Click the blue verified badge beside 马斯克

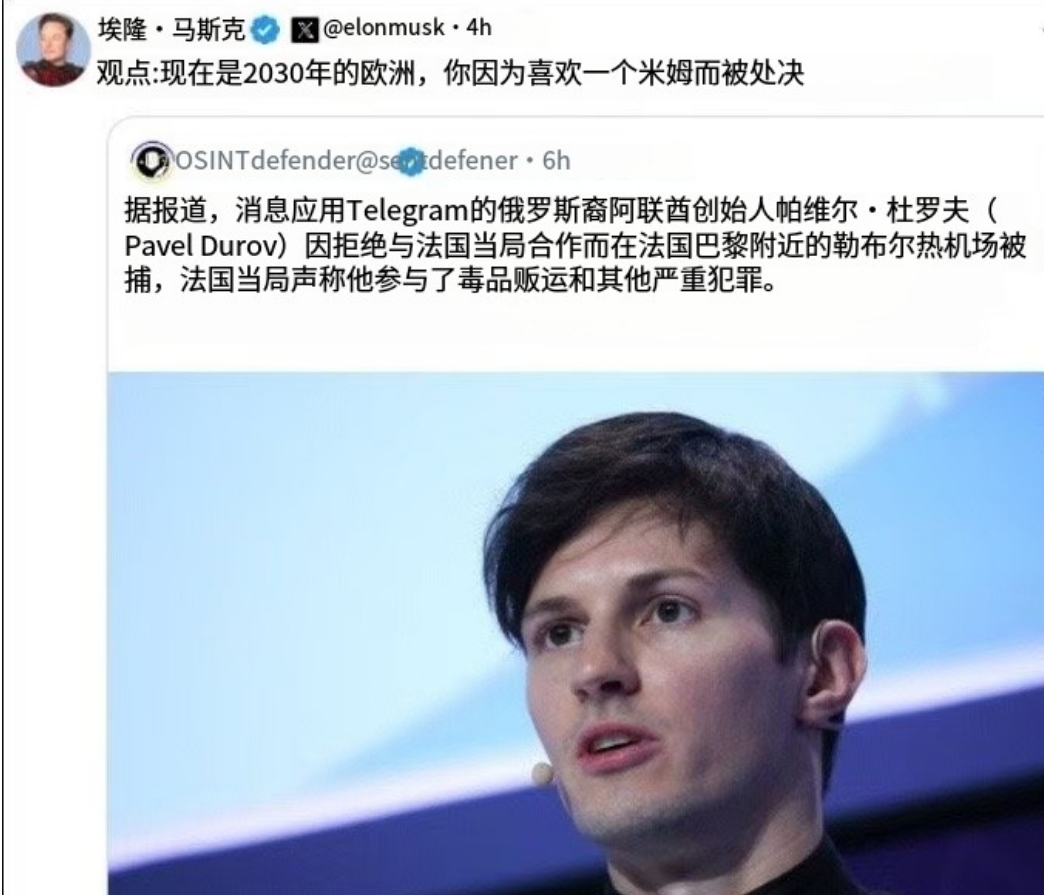266,29
